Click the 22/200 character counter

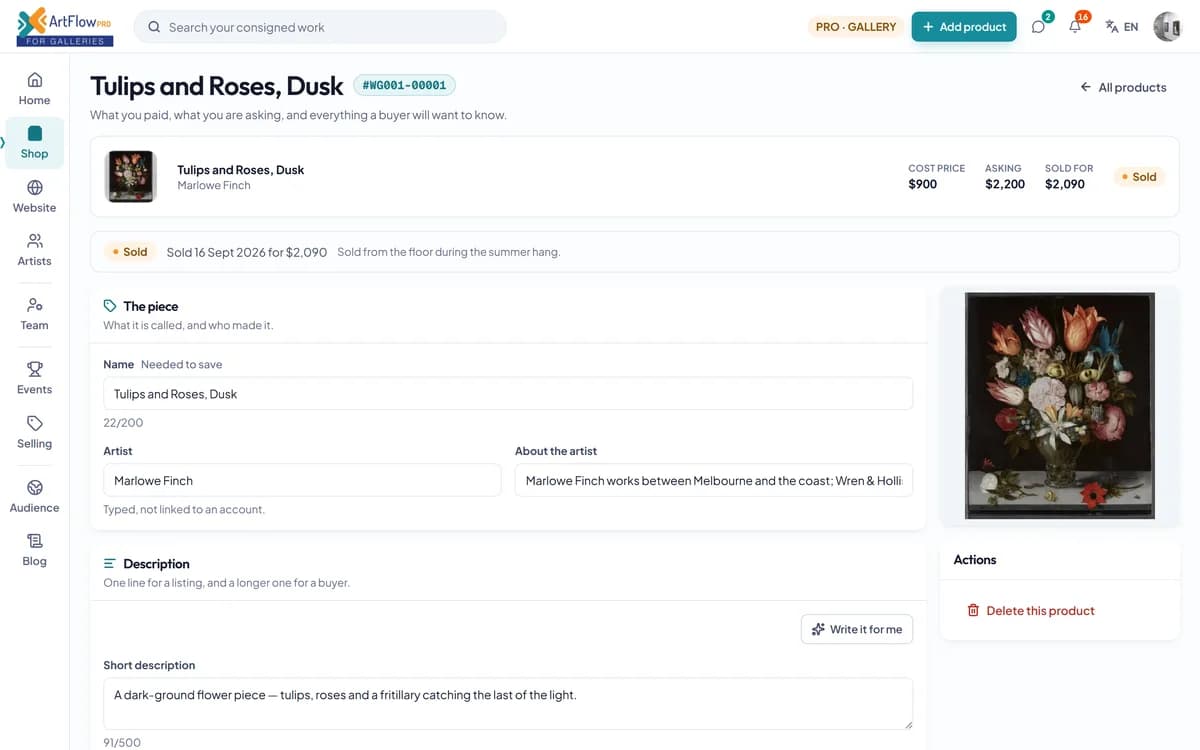pos(123,423)
